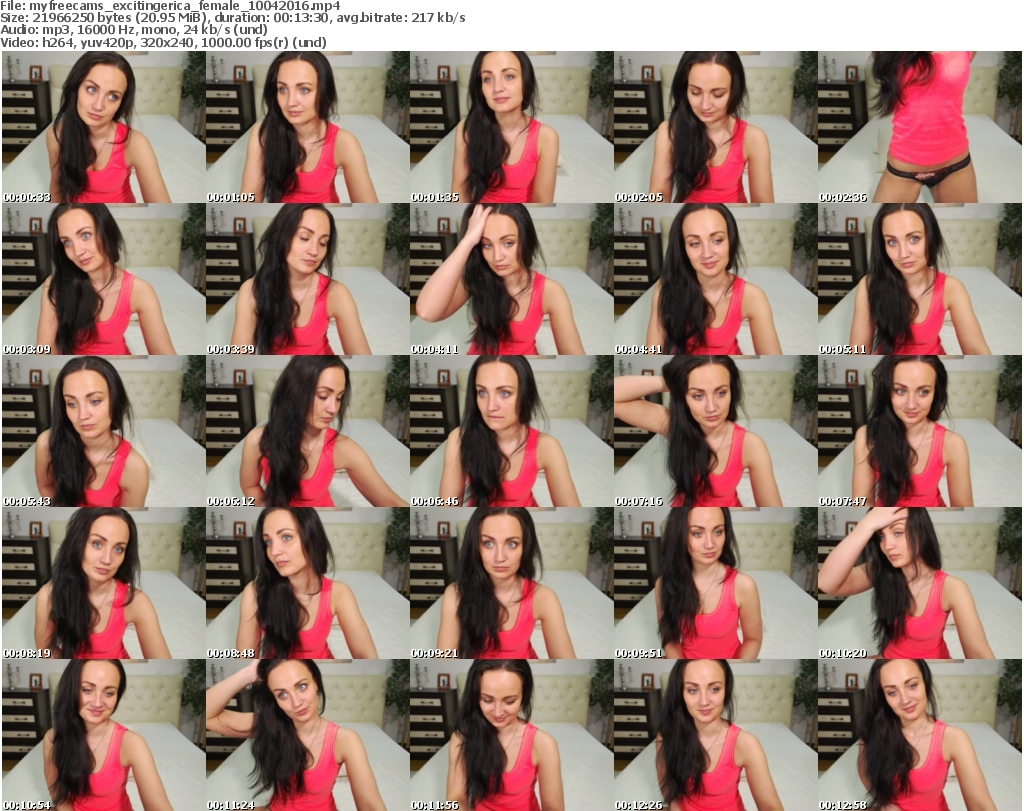Select the 'Video: h264, yuv420p' line

[x=163, y=42]
